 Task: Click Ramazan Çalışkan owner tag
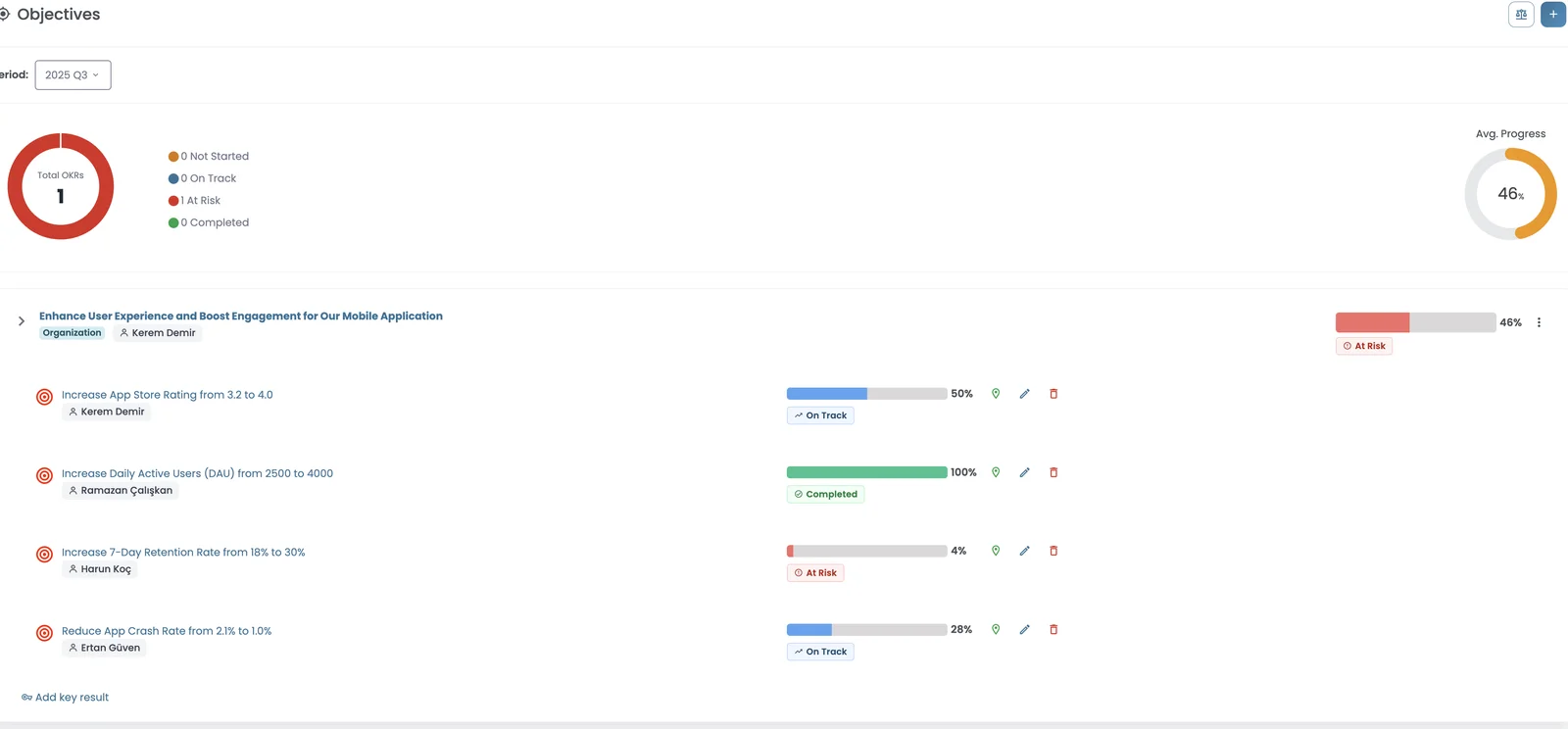pyautogui.click(x=121, y=491)
